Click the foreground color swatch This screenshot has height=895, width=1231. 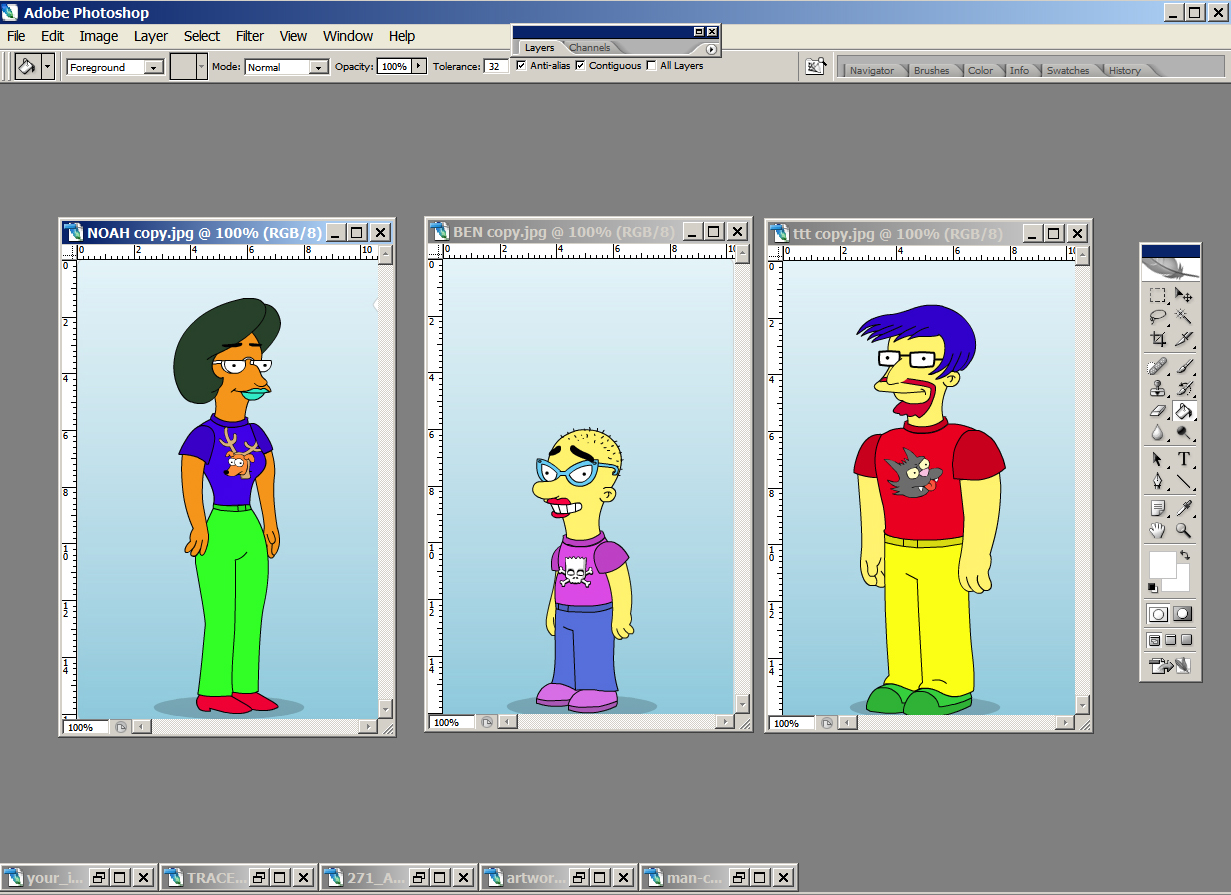click(x=1162, y=564)
